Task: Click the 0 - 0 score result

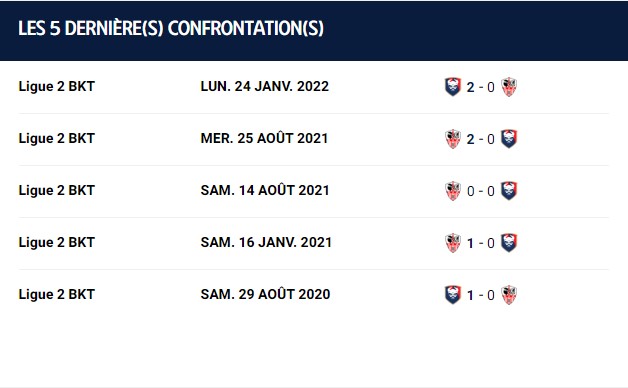Action: [x=481, y=191]
